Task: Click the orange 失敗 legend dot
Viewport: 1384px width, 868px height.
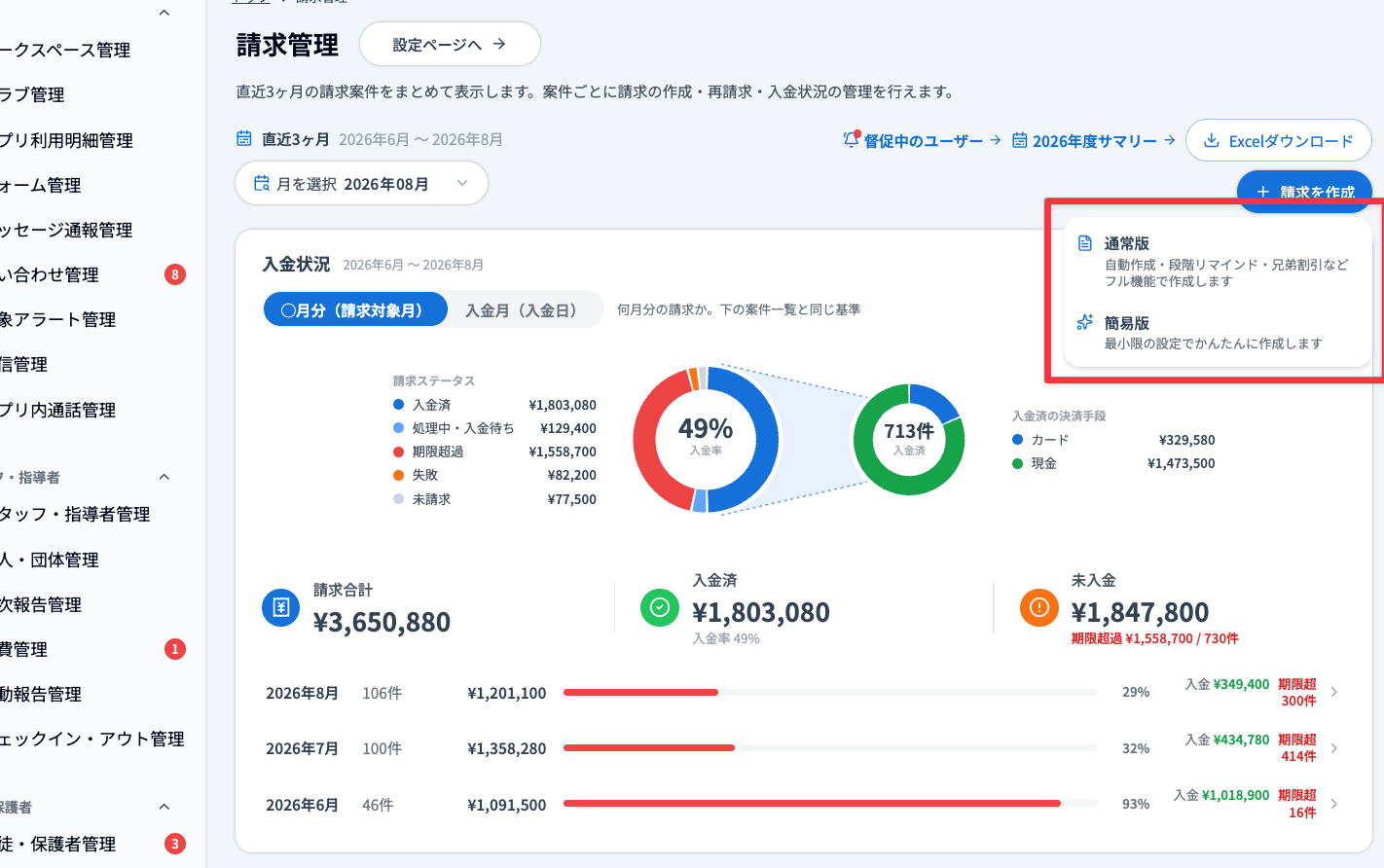Action: (x=398, y=475)
